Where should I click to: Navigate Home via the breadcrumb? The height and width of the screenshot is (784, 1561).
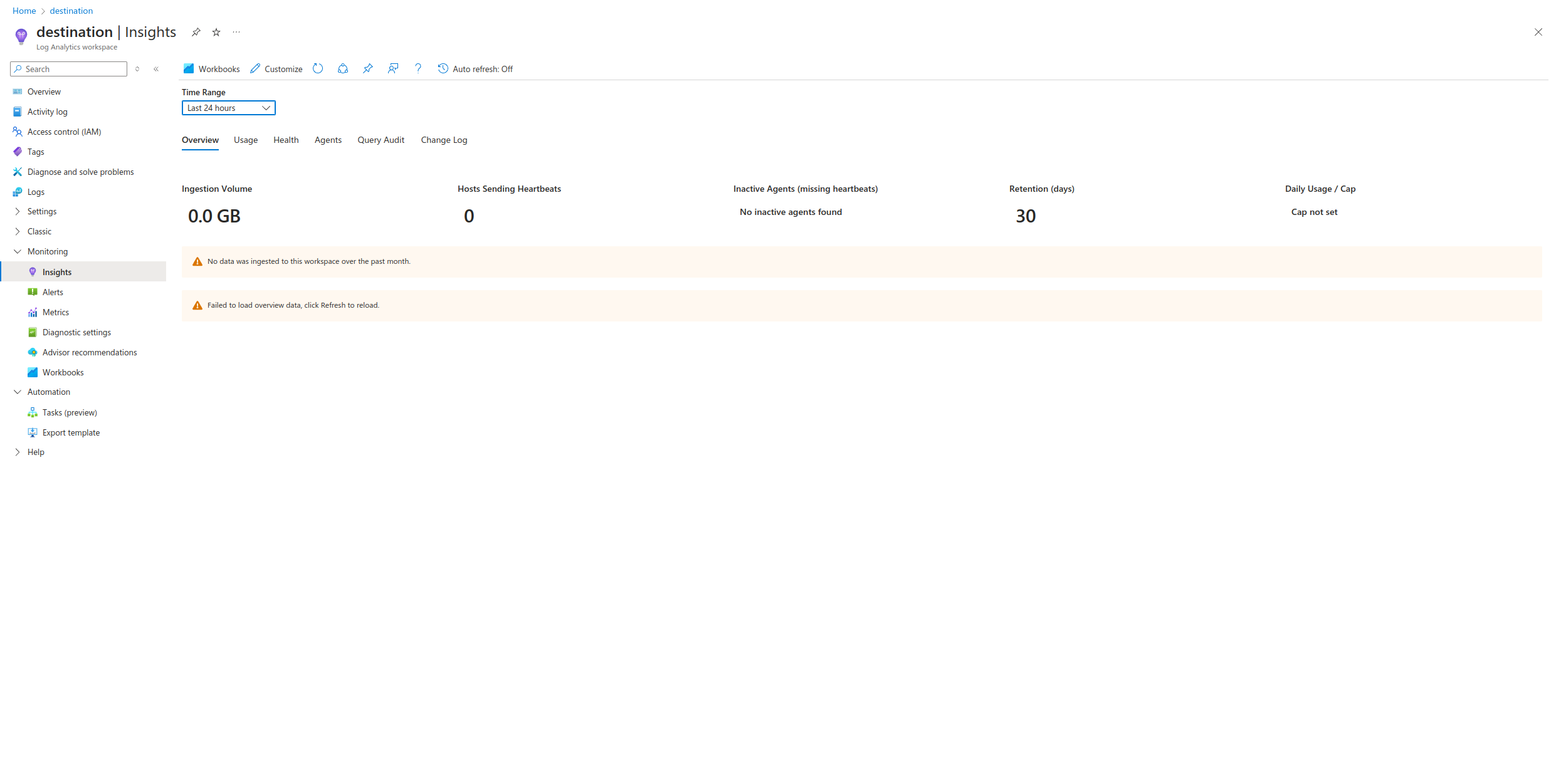(24, 11)
